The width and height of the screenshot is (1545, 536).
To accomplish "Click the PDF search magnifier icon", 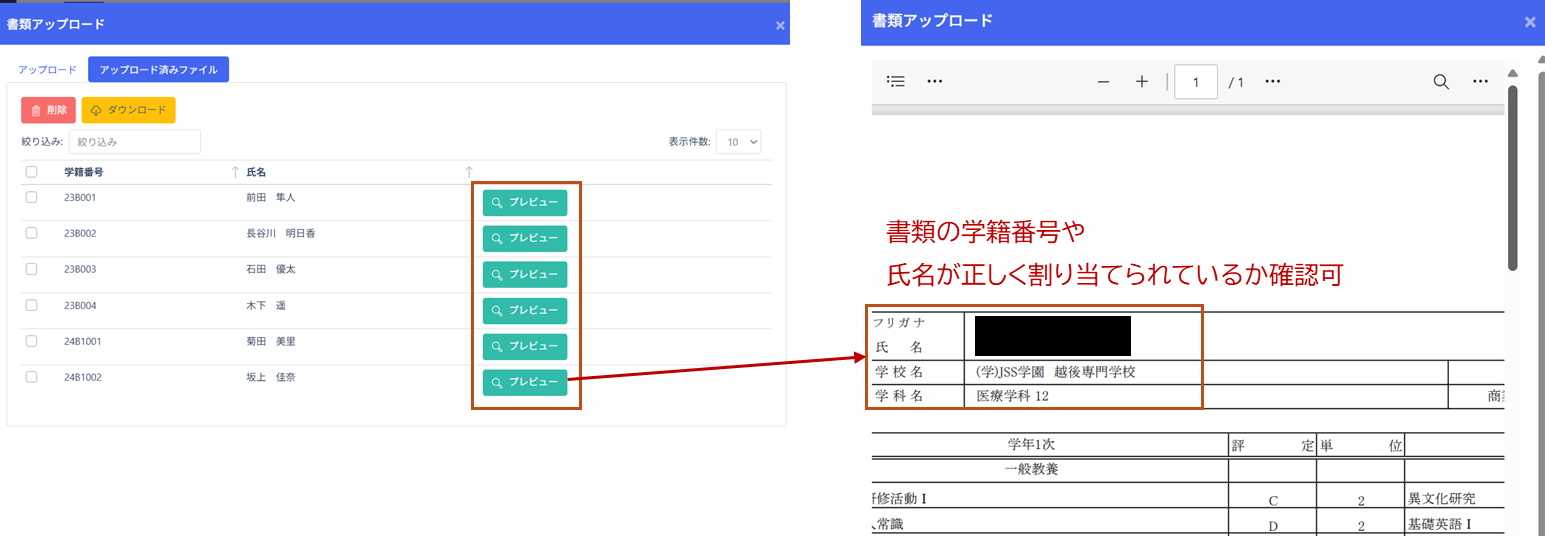I will [x=1441, y=82].
